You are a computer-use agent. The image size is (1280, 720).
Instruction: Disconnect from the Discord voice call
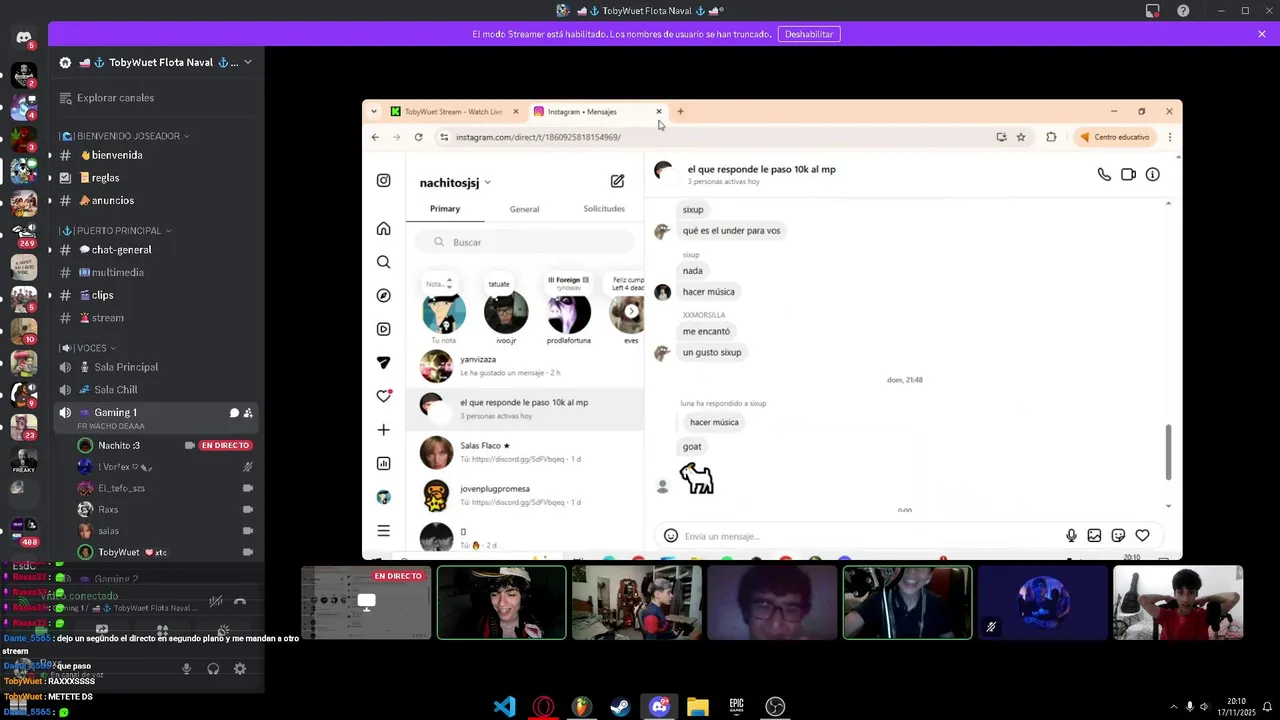click(240, 601)
